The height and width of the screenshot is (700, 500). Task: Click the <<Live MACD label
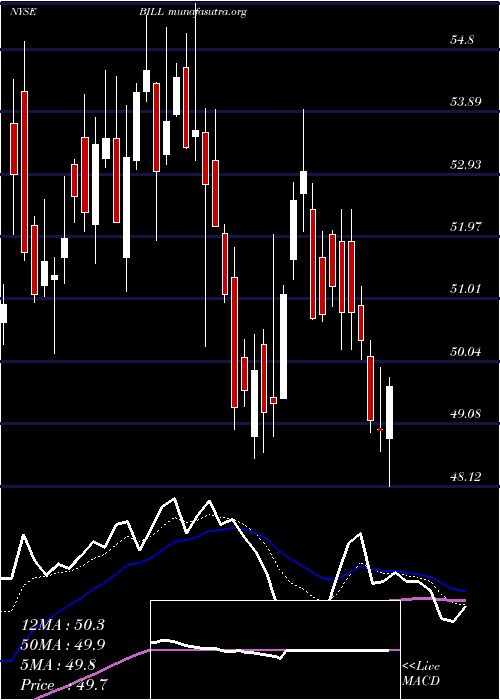(x=421, y=674)
